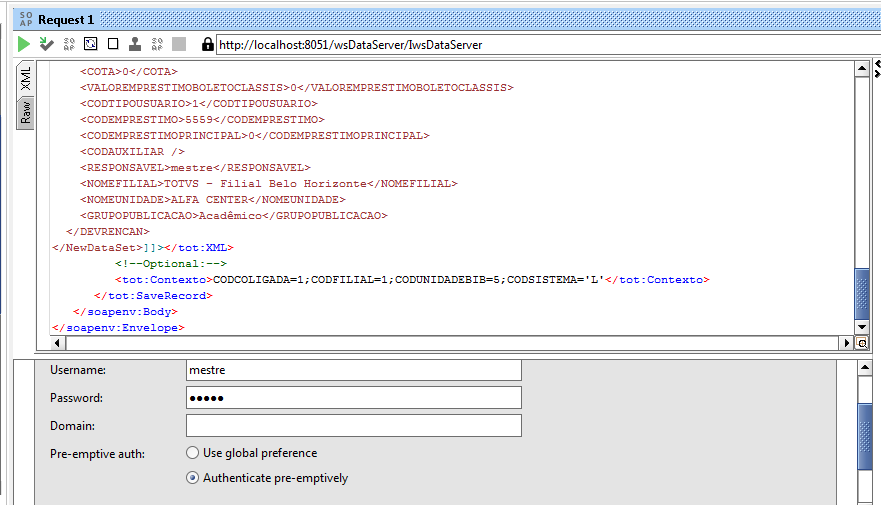The width and height of the screenshot is (881, 505).
Task: Switch to the Raw view tab
Action: 25,113
